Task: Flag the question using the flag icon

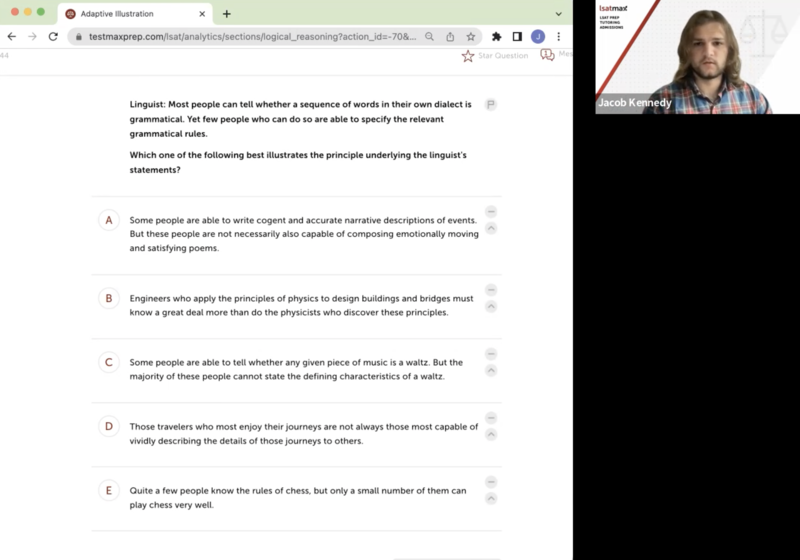Action: (x=490, y=104)
